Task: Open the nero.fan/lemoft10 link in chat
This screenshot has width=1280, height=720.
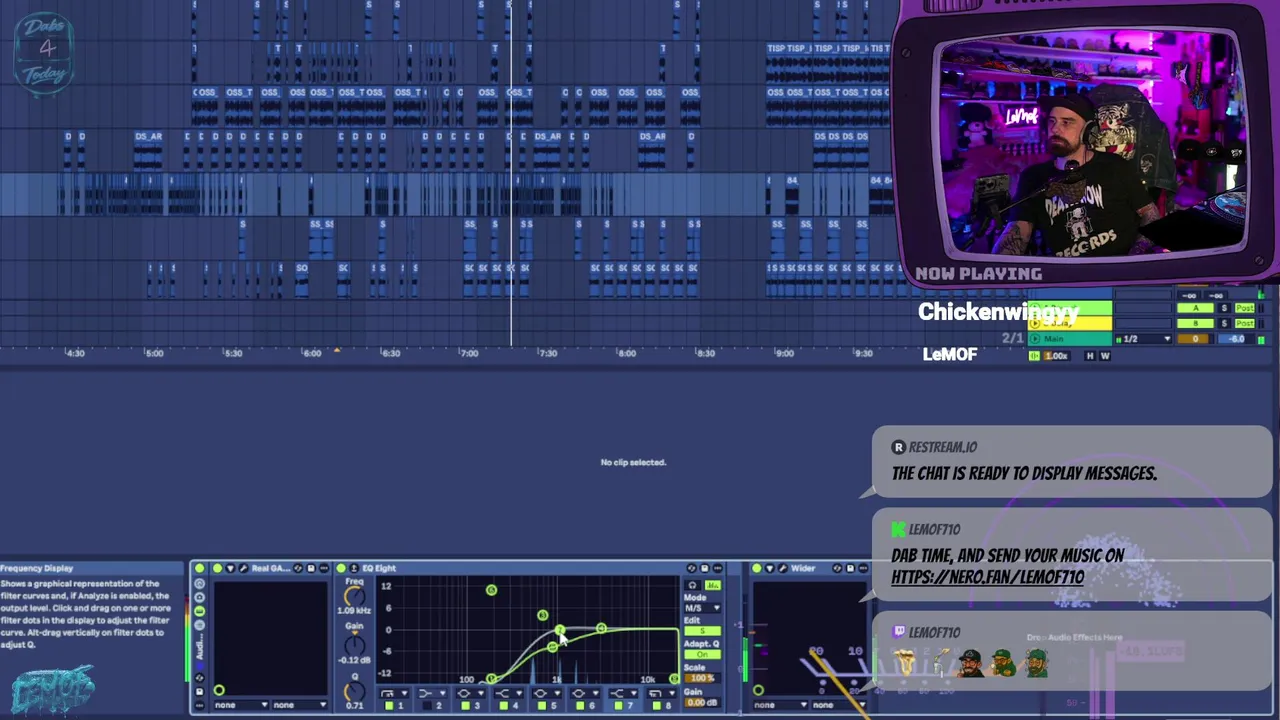Action: click(988, 577)
